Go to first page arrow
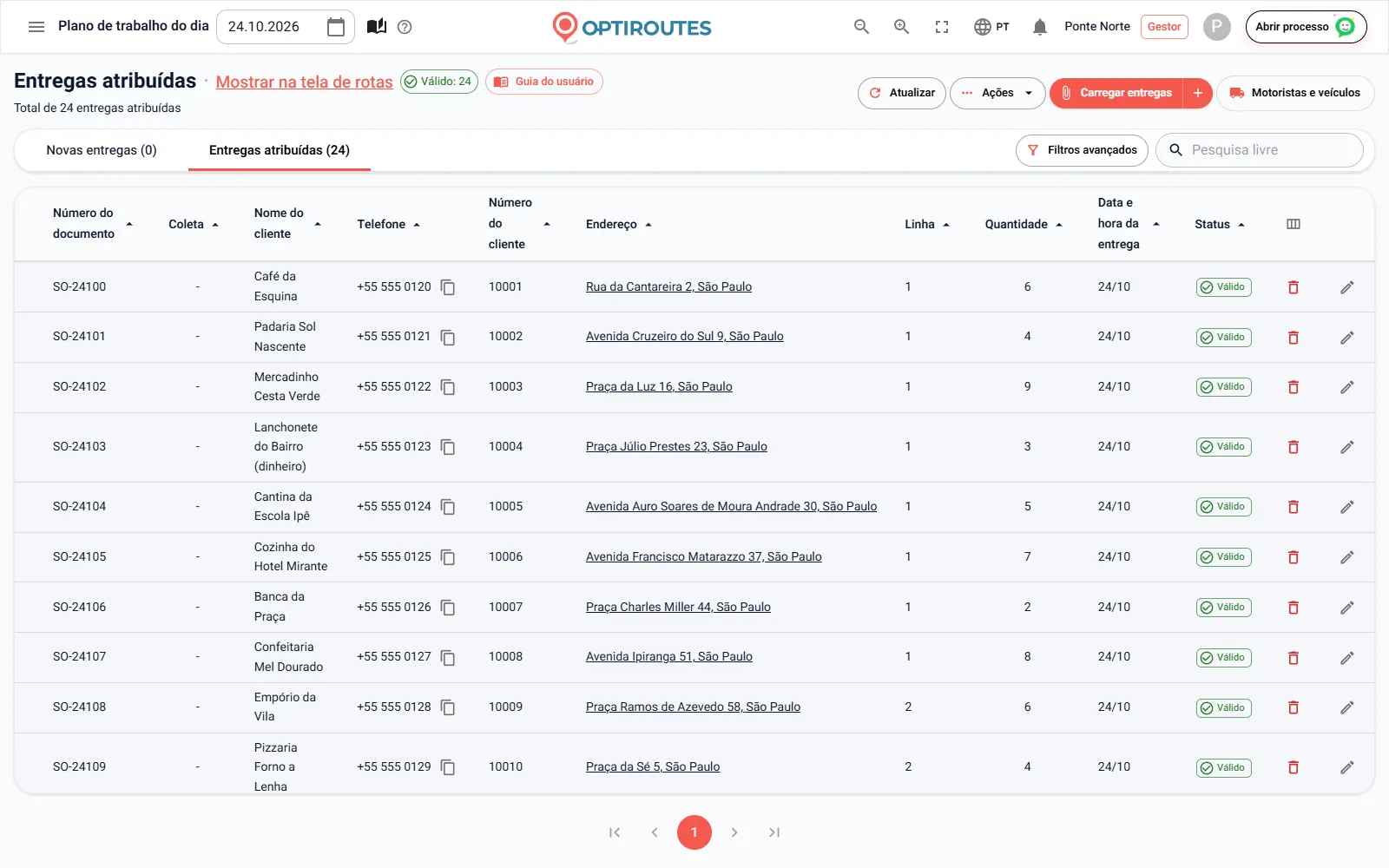Screen dimensions: 1389x868 pyautogui.click(x=615, y=832)
